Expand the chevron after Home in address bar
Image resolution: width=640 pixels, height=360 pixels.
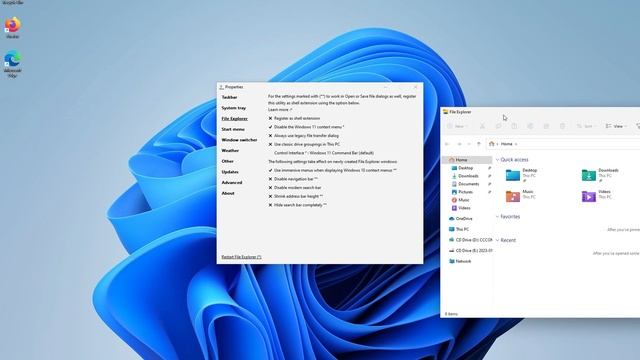[516, 144]
